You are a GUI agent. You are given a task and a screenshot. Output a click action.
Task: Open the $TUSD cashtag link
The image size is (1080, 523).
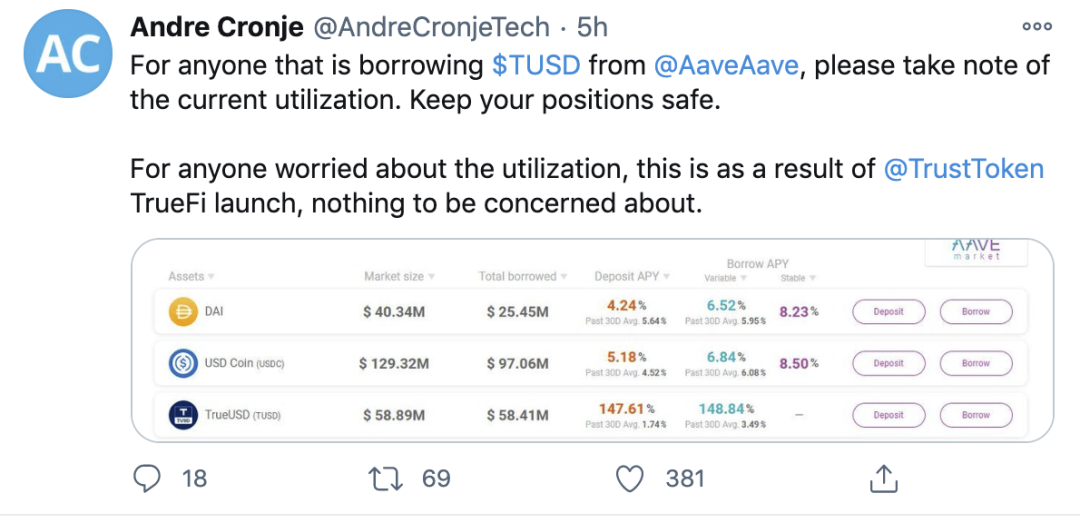pos(537,65)
